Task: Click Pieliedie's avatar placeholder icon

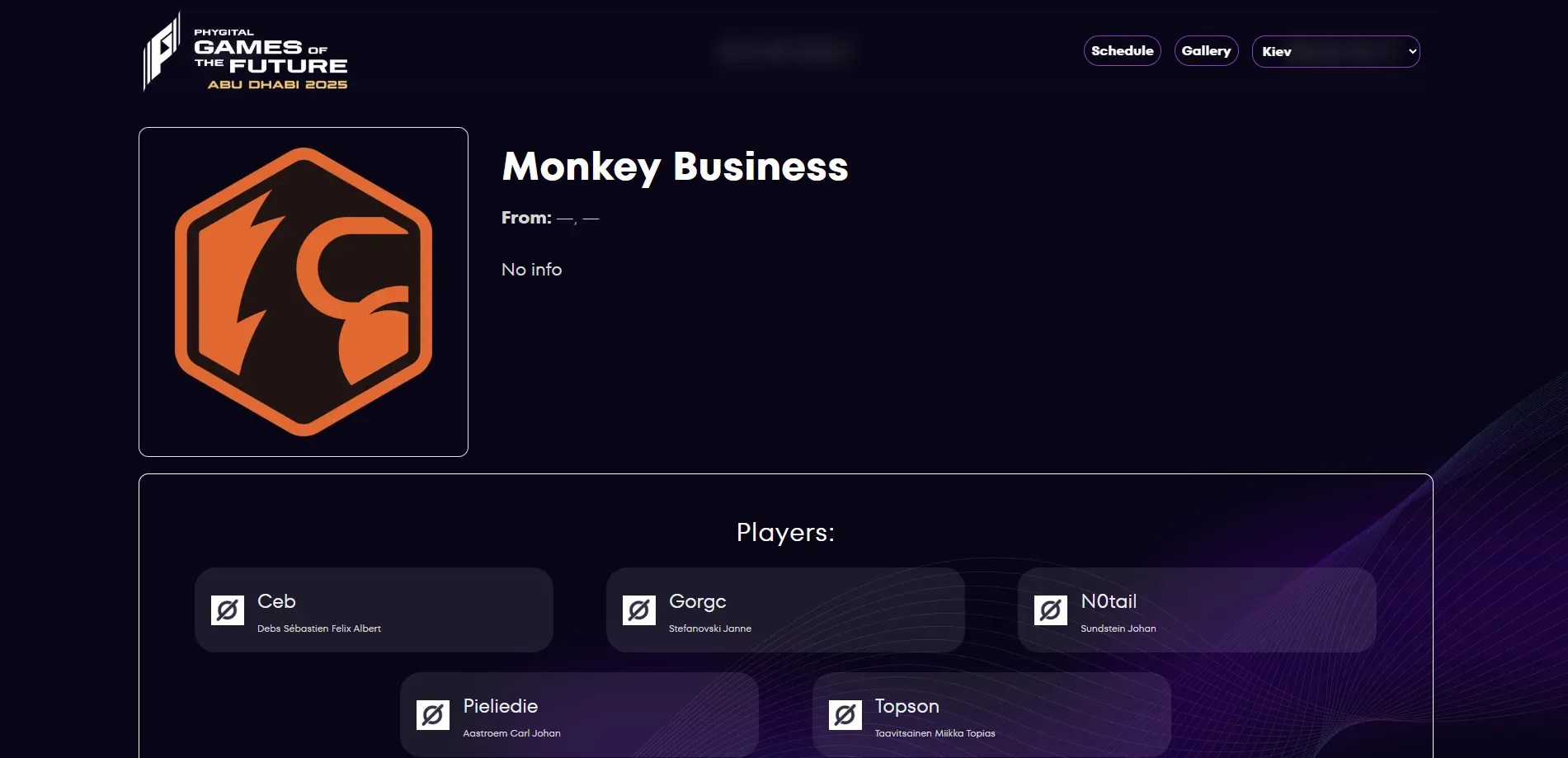Action: pos(432,714)
